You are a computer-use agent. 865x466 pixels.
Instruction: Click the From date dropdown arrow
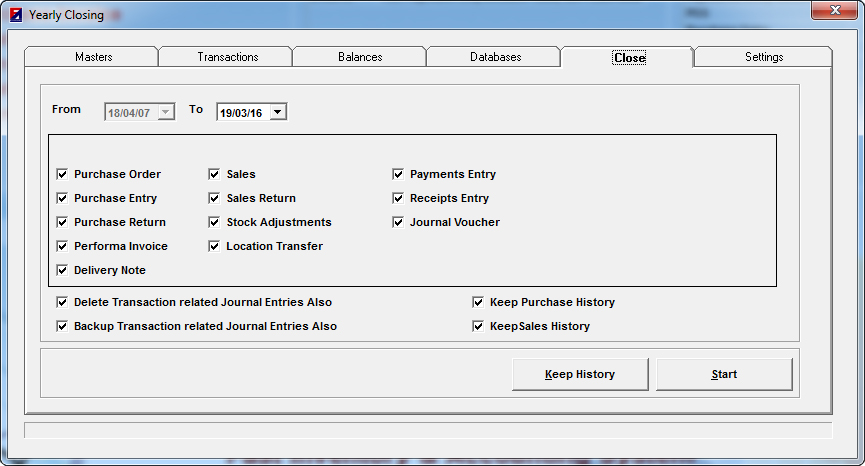point(166,112)
